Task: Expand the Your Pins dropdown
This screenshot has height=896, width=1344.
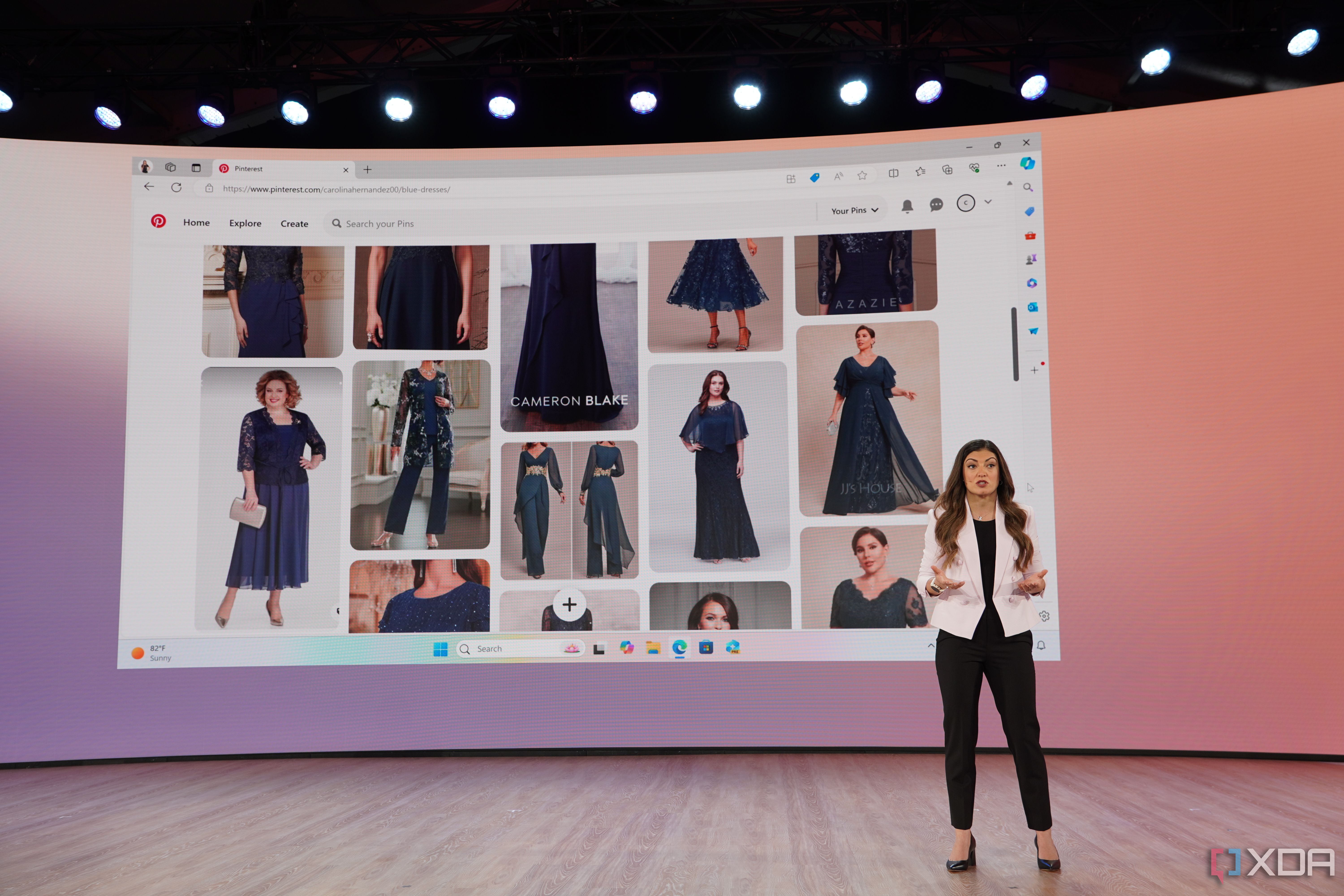Action: [855, 210]
